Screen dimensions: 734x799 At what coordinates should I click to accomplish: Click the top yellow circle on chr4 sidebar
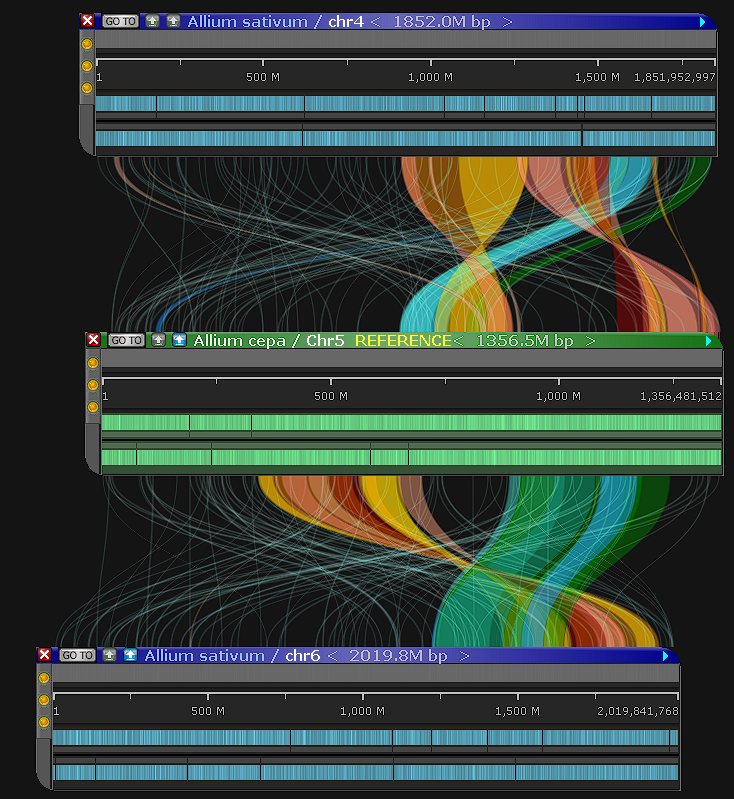click(x=87, y=44)
